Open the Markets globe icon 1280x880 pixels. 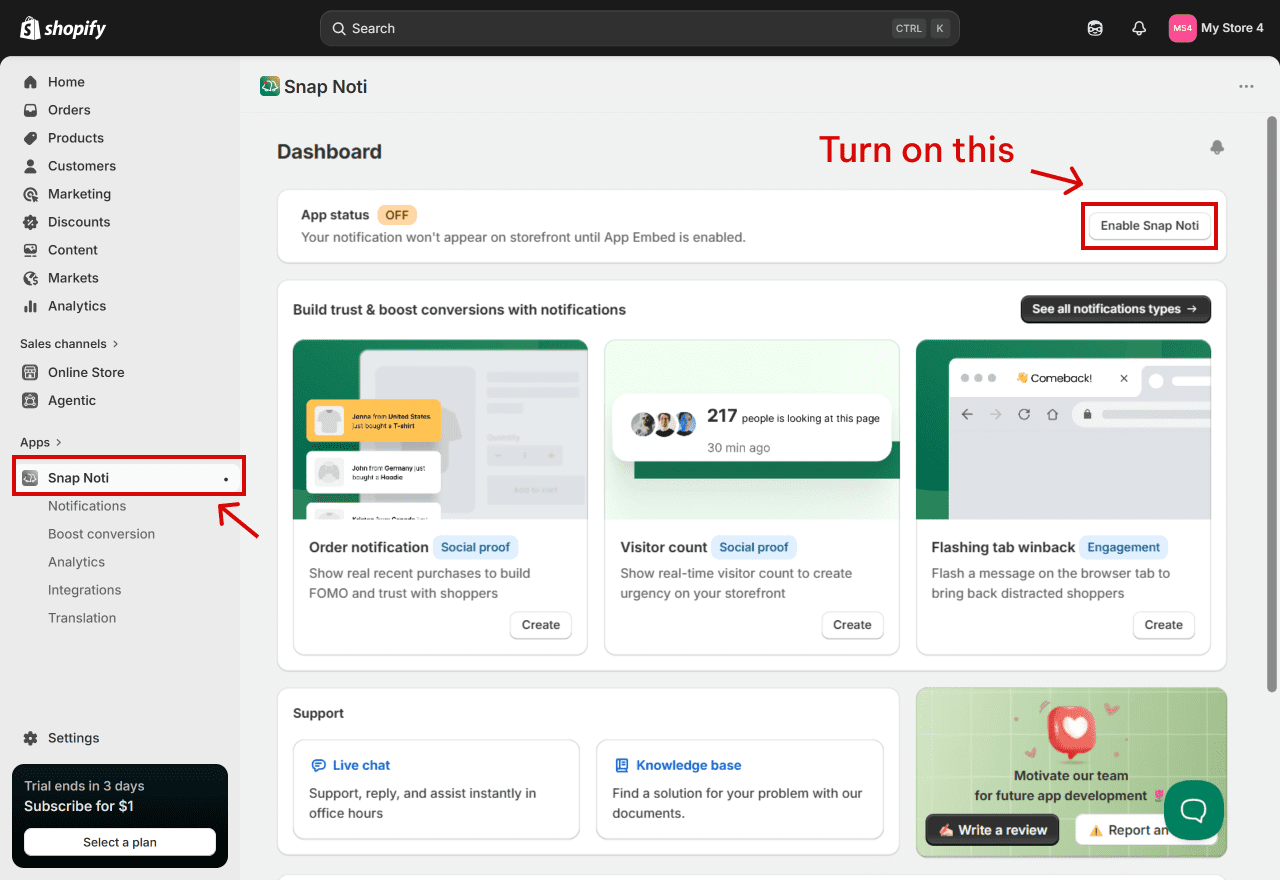click(x=30, y=278)
